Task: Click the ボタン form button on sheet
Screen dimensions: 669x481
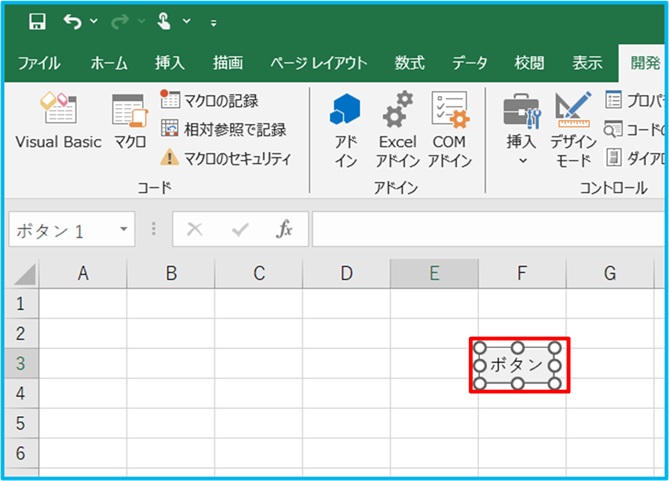Action: pyautogui.click(x=517, y=365)
